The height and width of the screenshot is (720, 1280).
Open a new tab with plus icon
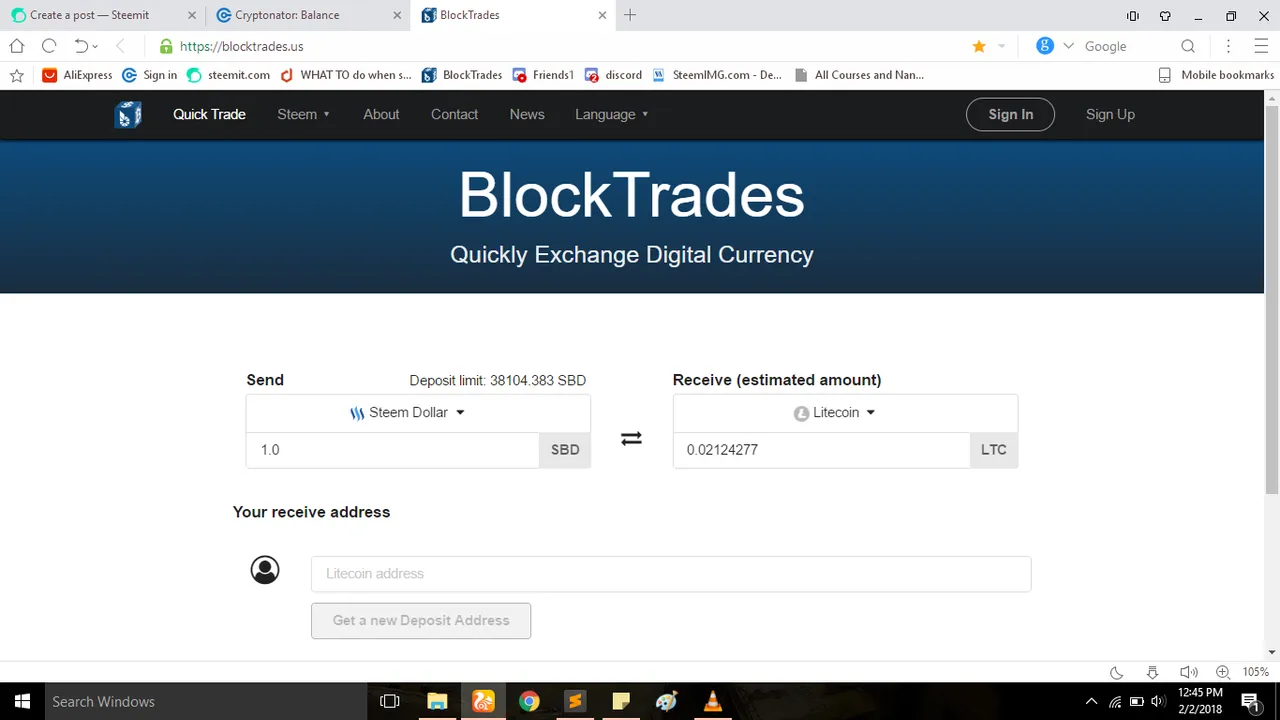630,15
